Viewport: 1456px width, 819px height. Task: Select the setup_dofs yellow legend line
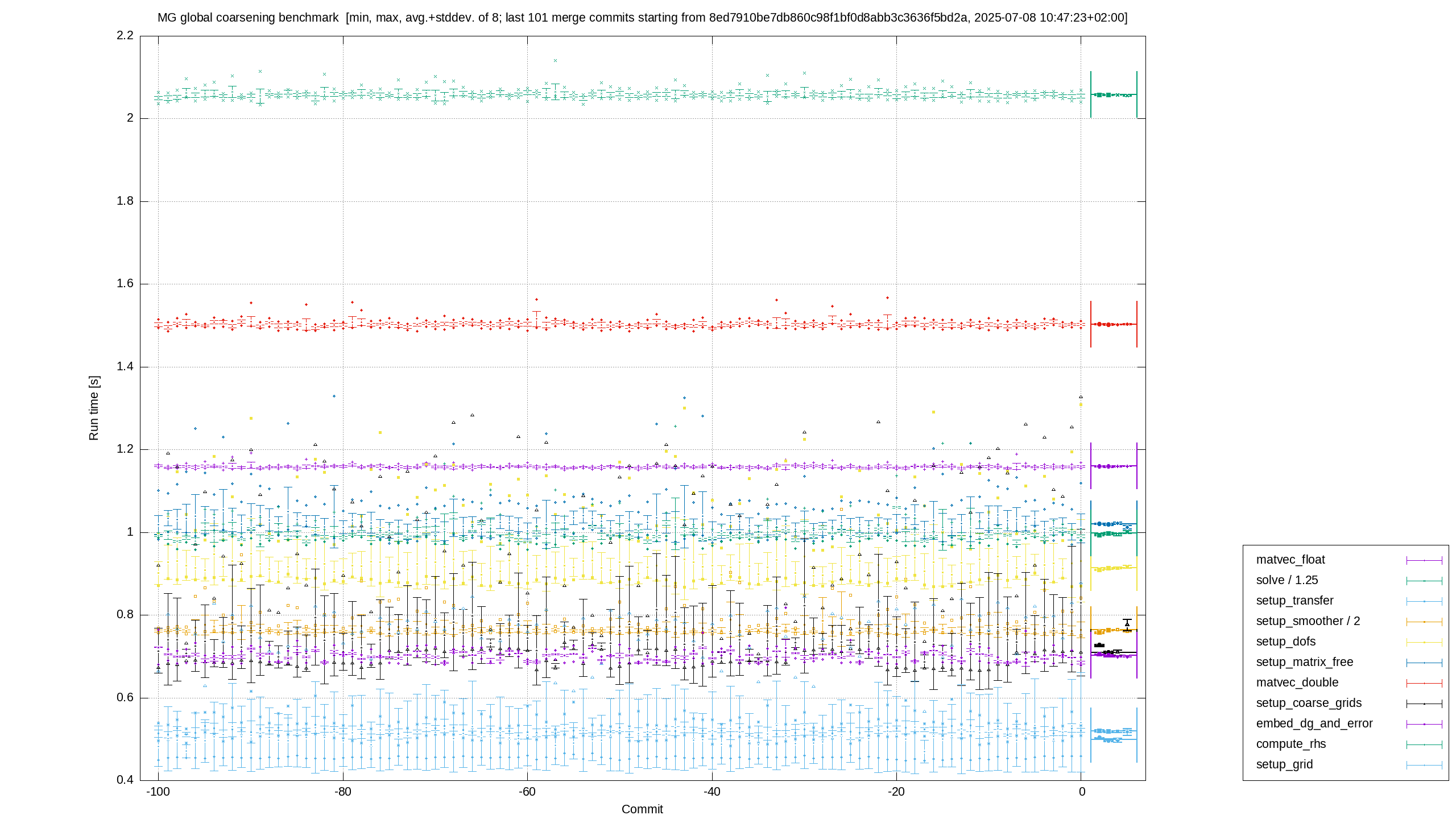(x=1424, y=642)
